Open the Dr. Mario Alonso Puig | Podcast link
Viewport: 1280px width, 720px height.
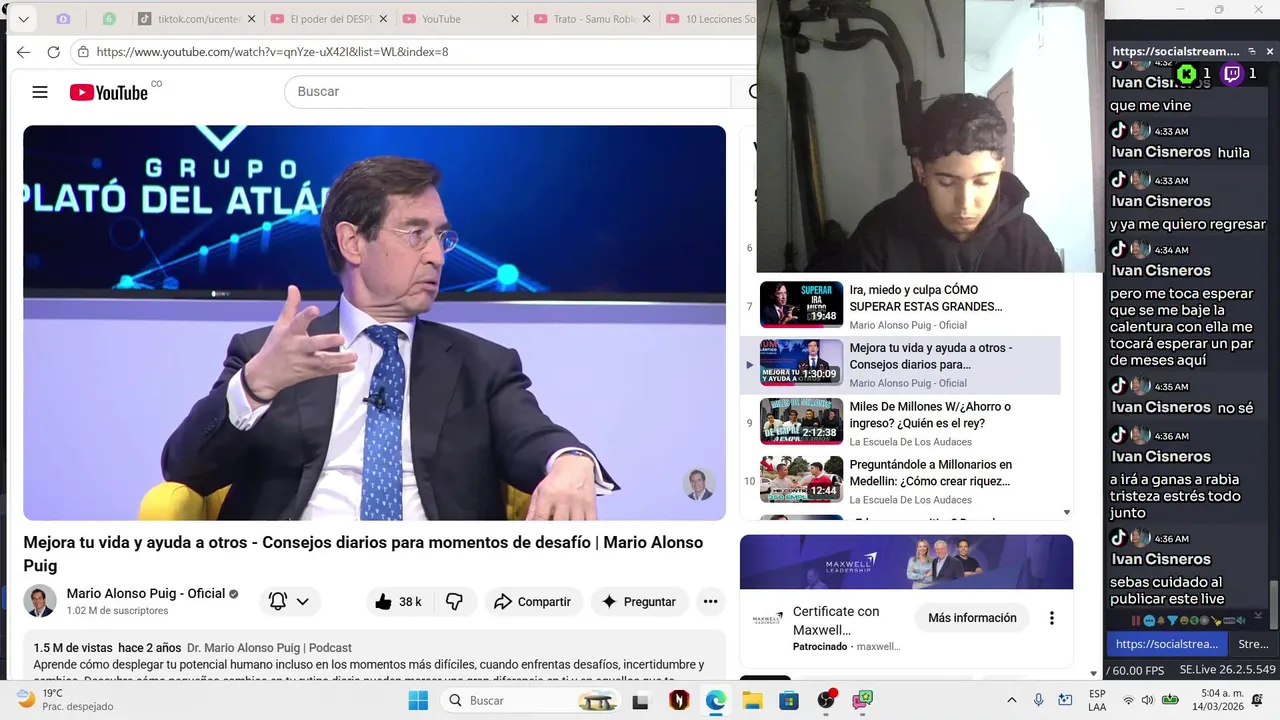pyautogui.click(x=269, y=648)
